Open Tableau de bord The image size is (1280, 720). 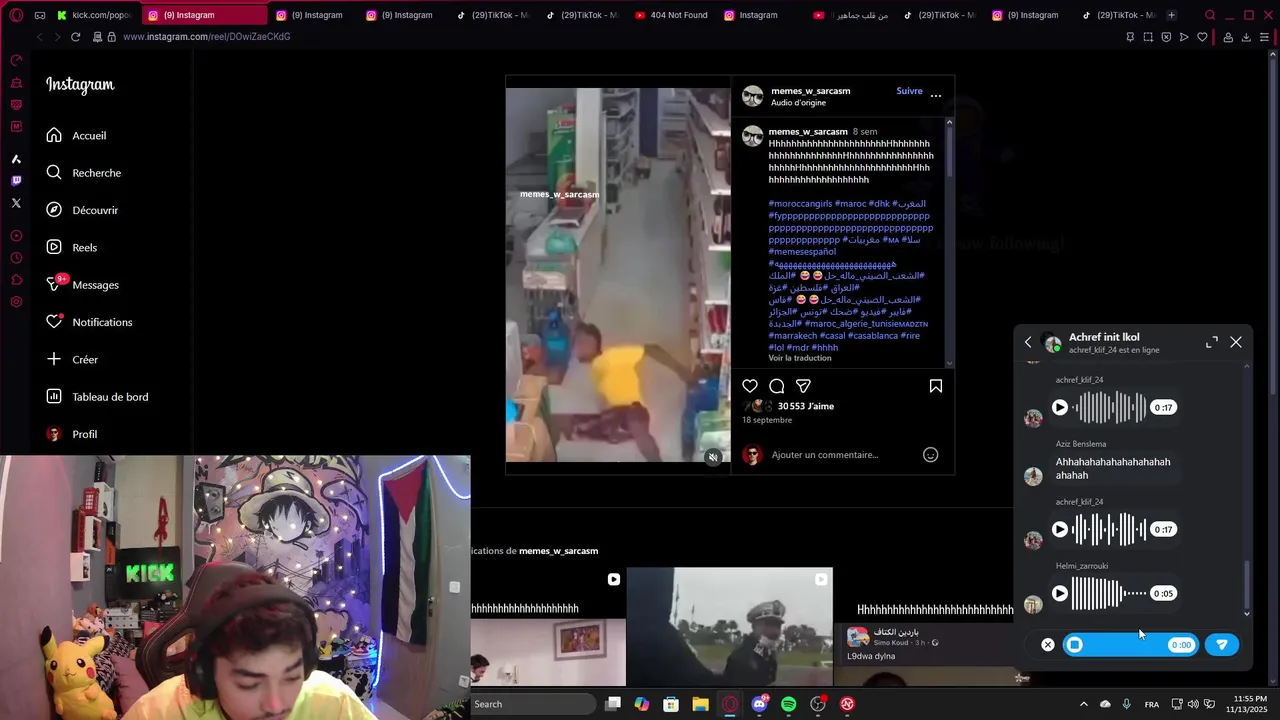tap(97, 397)
